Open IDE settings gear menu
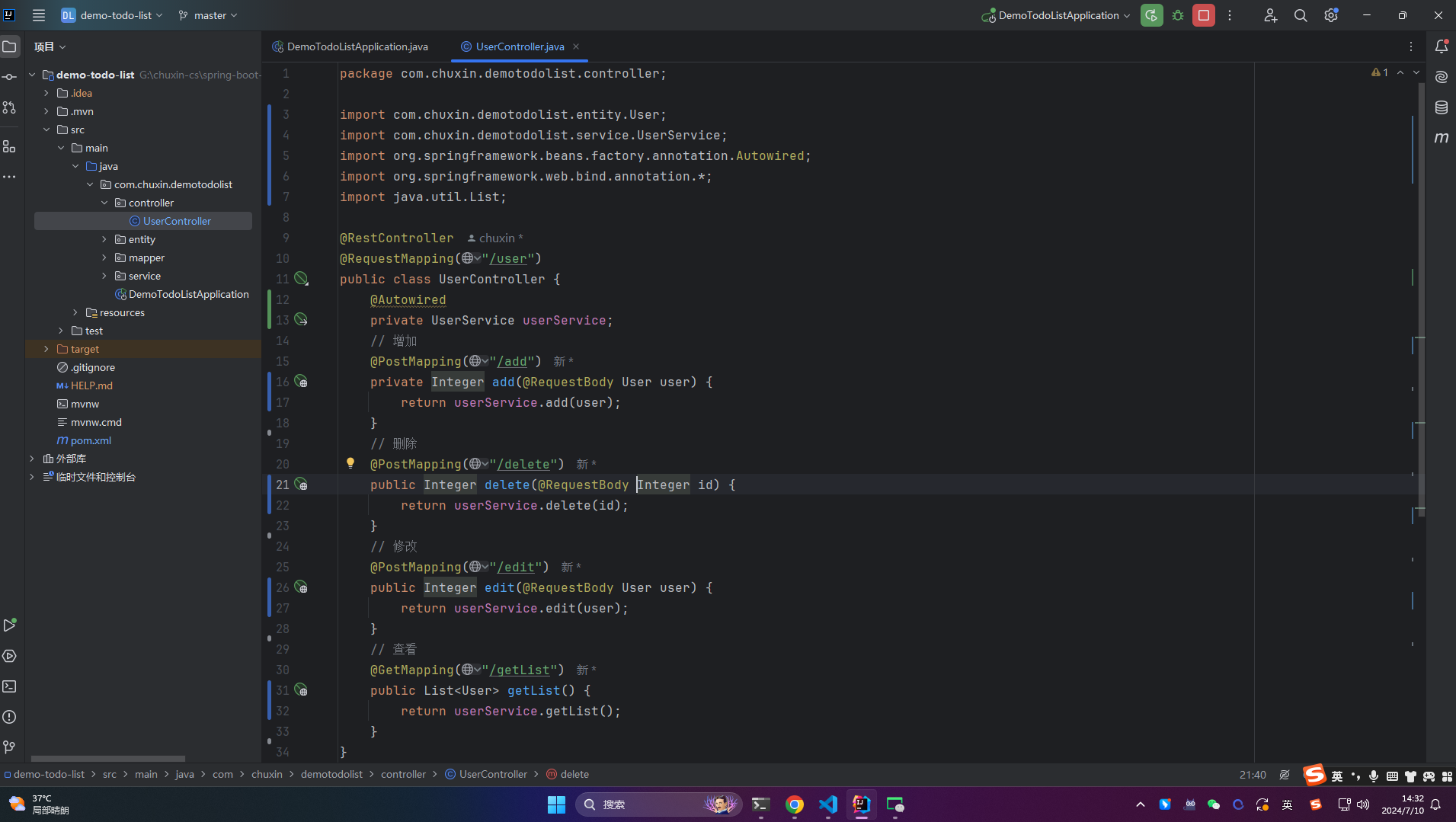The image size is (1456, 822). 1331,15
